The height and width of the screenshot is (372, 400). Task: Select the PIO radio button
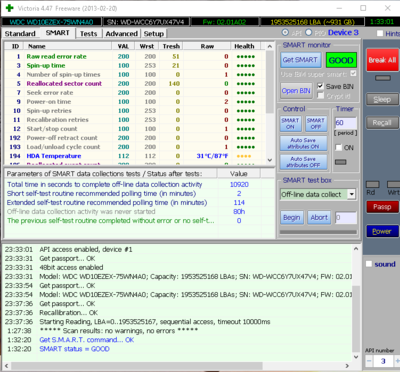click(309, 33)
